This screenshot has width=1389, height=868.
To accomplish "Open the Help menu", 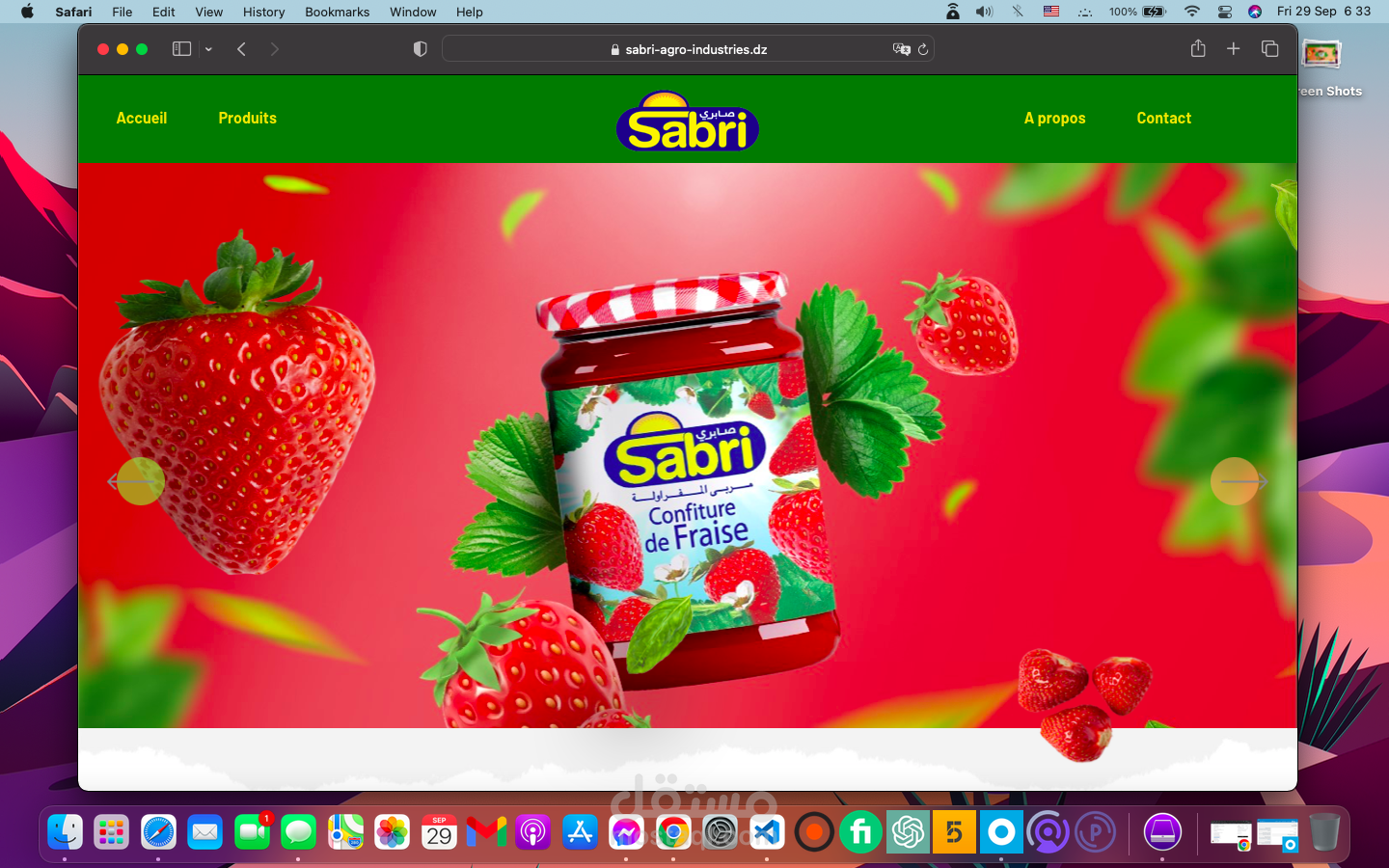I will [x=470, y=12].
